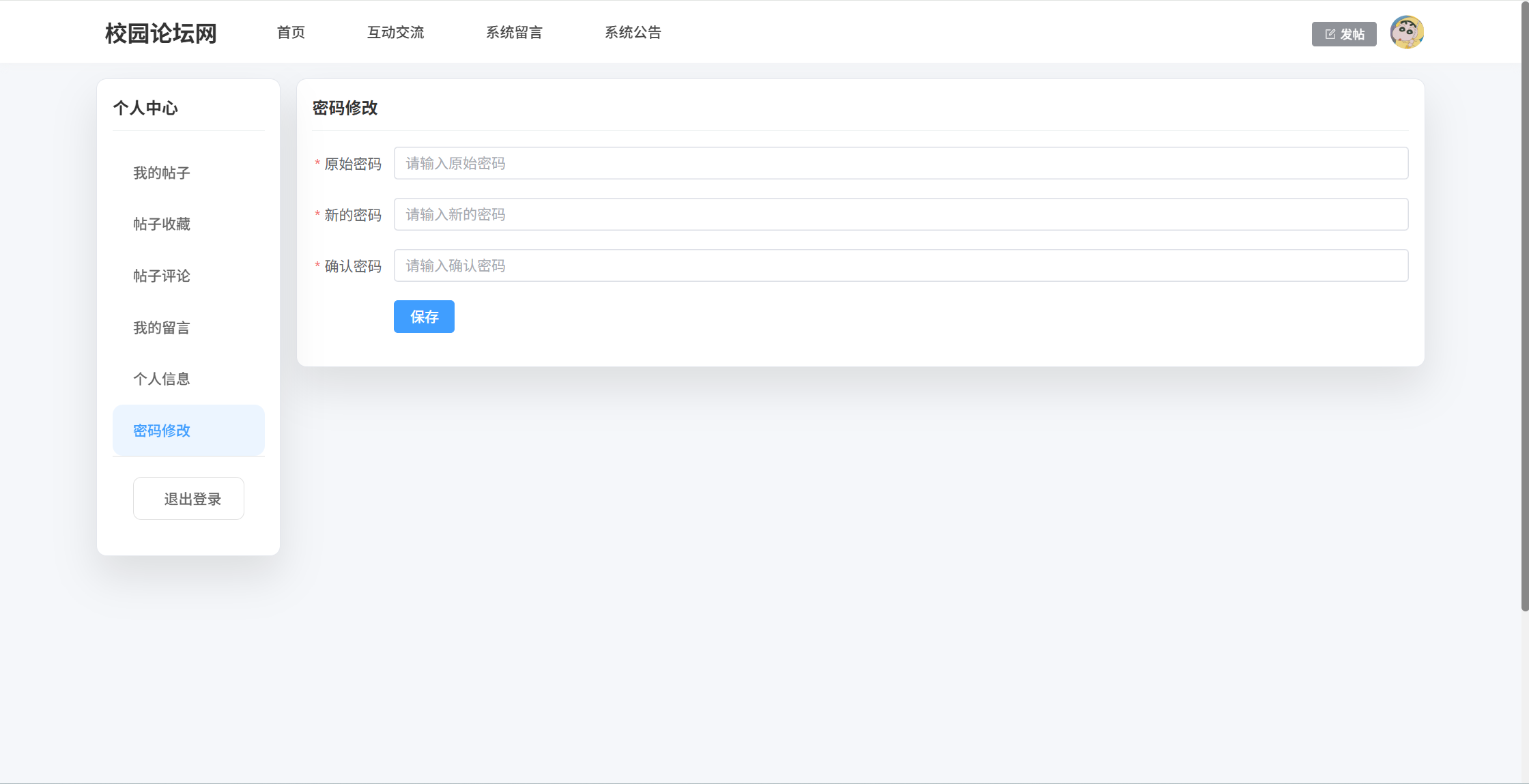
Task: Switch to 个人信息 in the sidebar
Action: click(x=162, y=379)
